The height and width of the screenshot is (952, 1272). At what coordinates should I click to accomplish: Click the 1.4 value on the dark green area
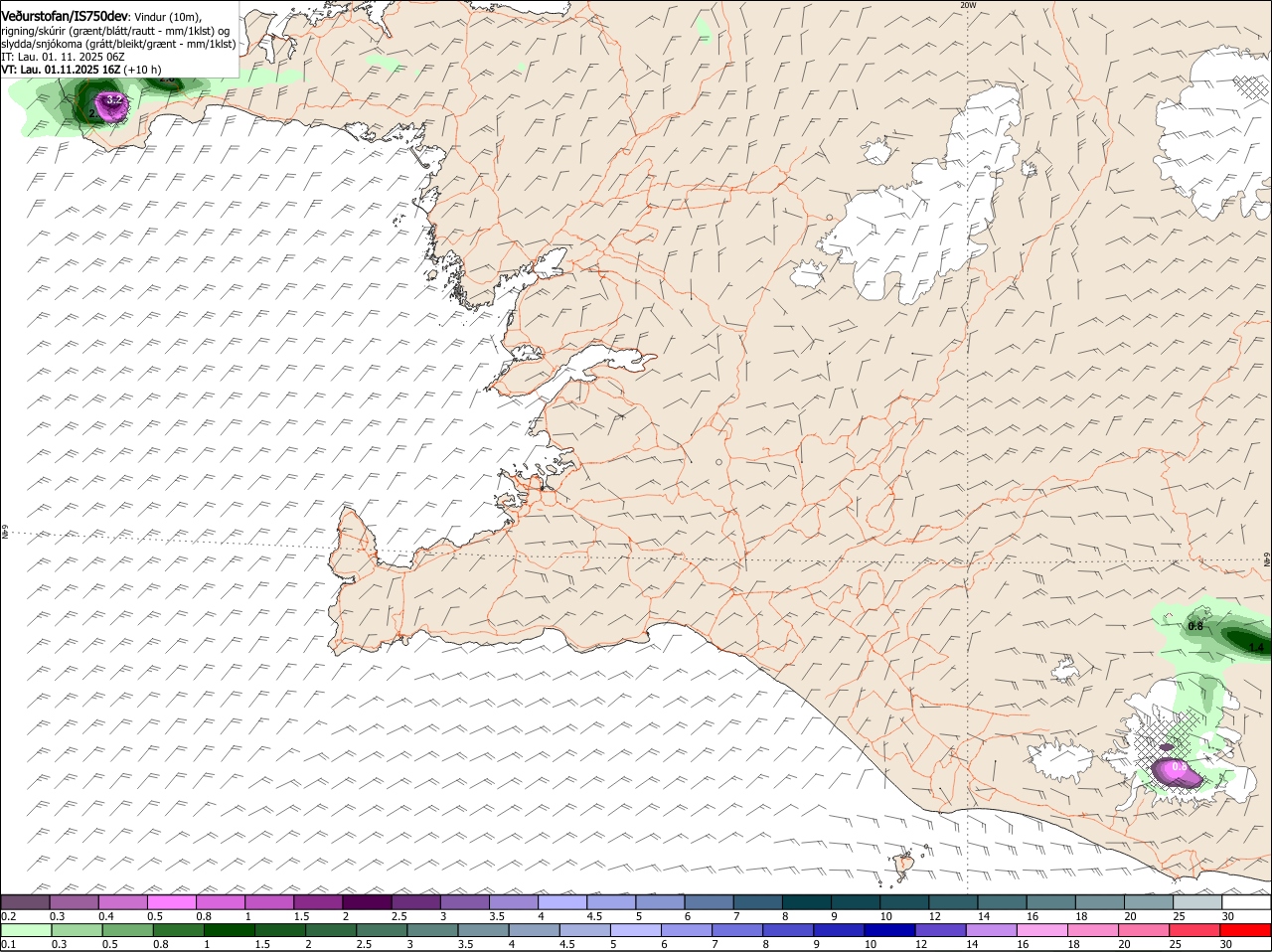1256,647
